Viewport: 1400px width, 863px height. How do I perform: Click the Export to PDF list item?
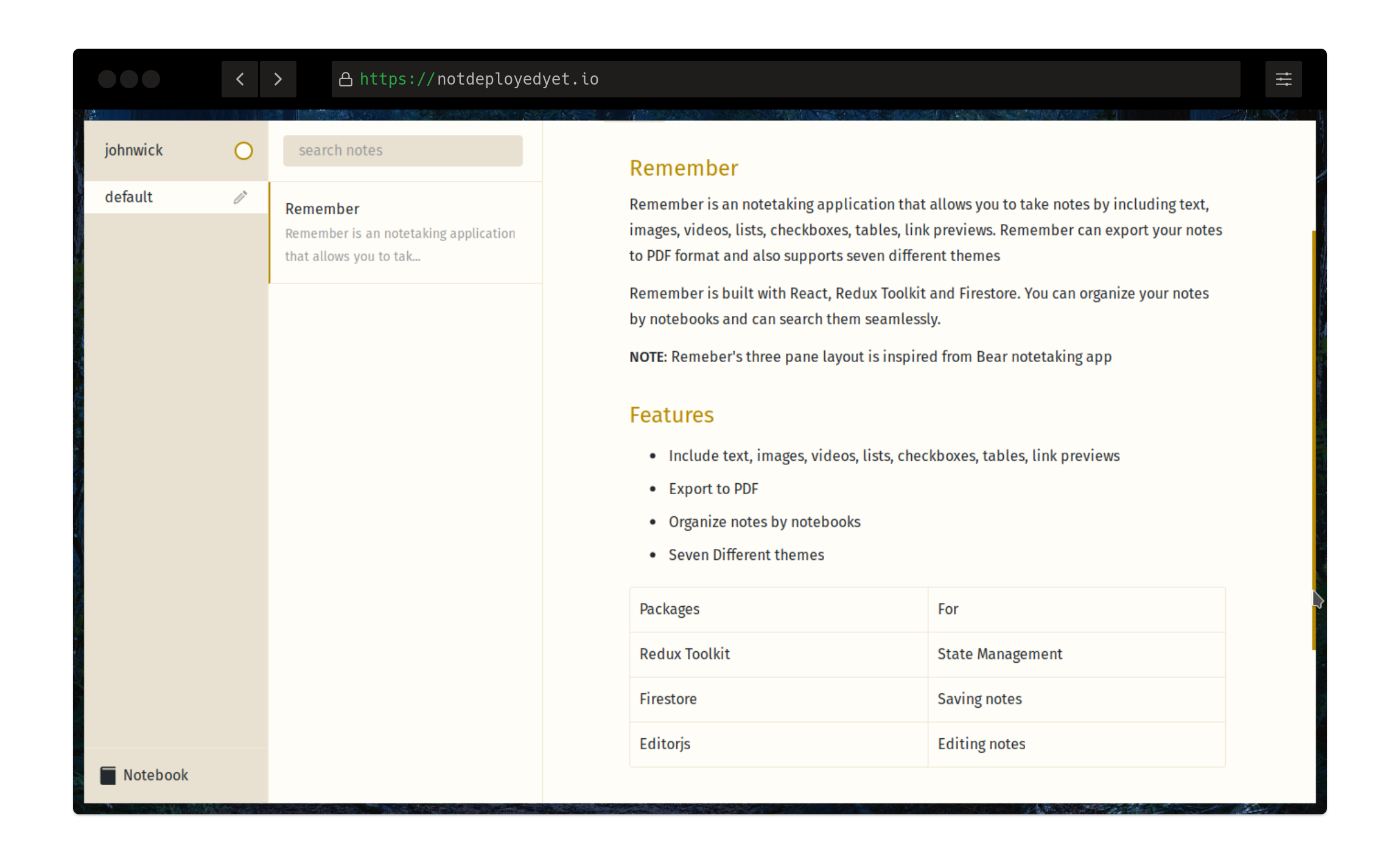point(713,489)
